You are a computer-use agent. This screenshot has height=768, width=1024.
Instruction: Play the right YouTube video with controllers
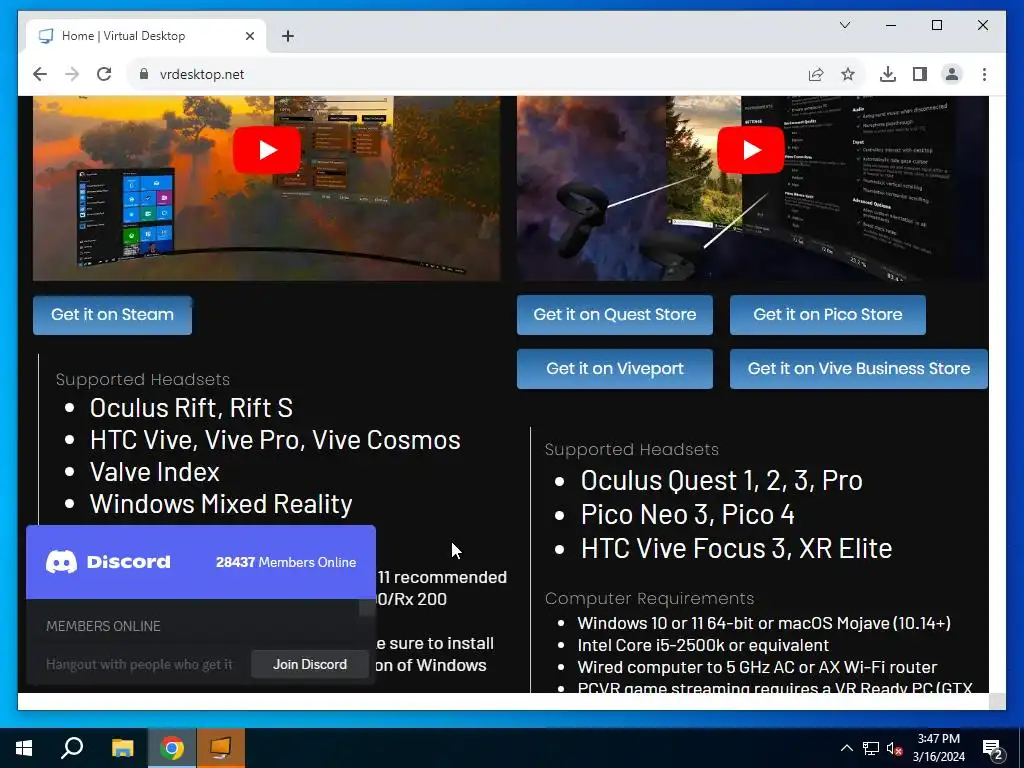pyautogui.click(x=750, y=150)
